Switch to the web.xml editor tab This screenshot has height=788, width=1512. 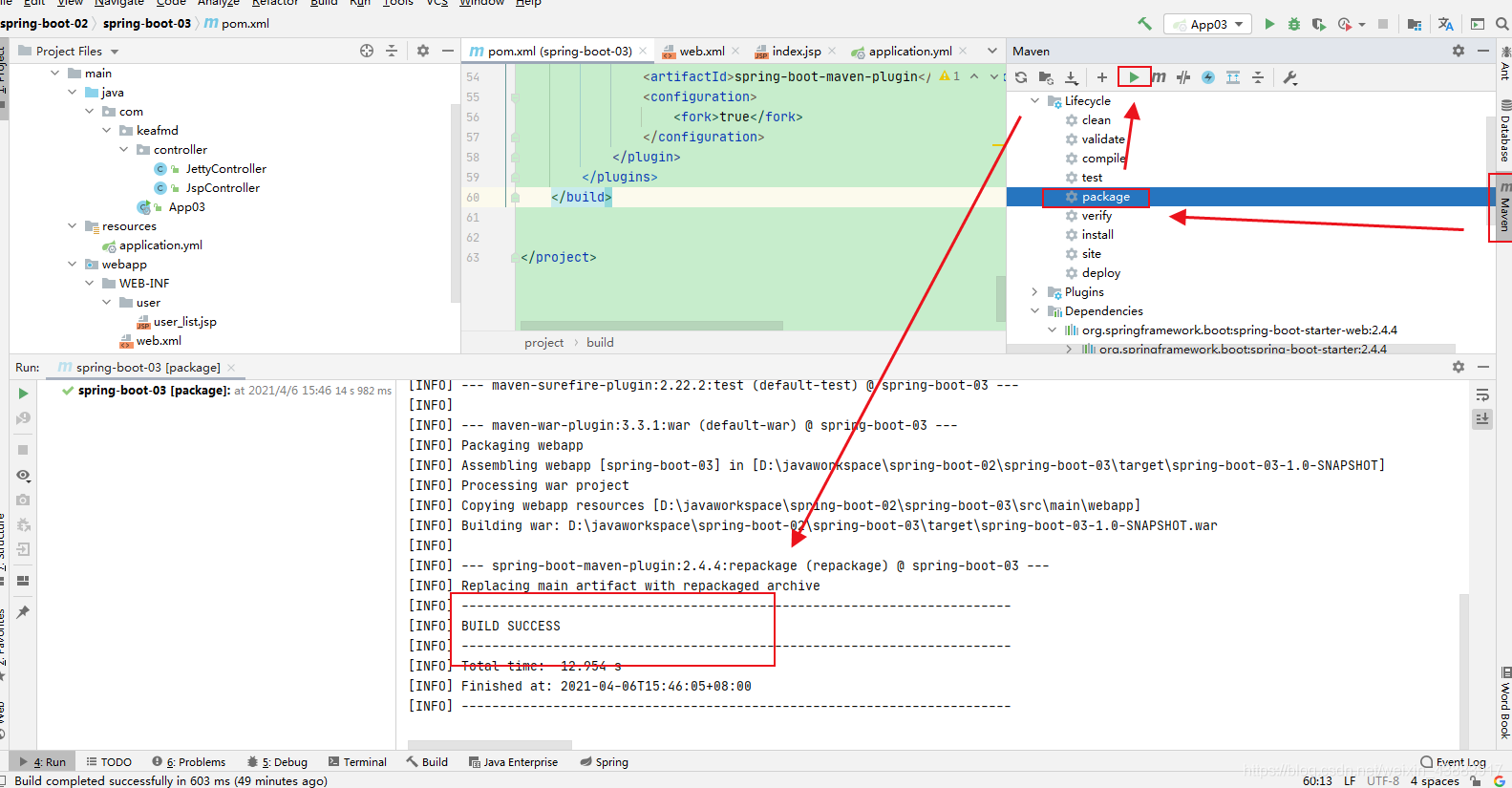coord(702,51)
